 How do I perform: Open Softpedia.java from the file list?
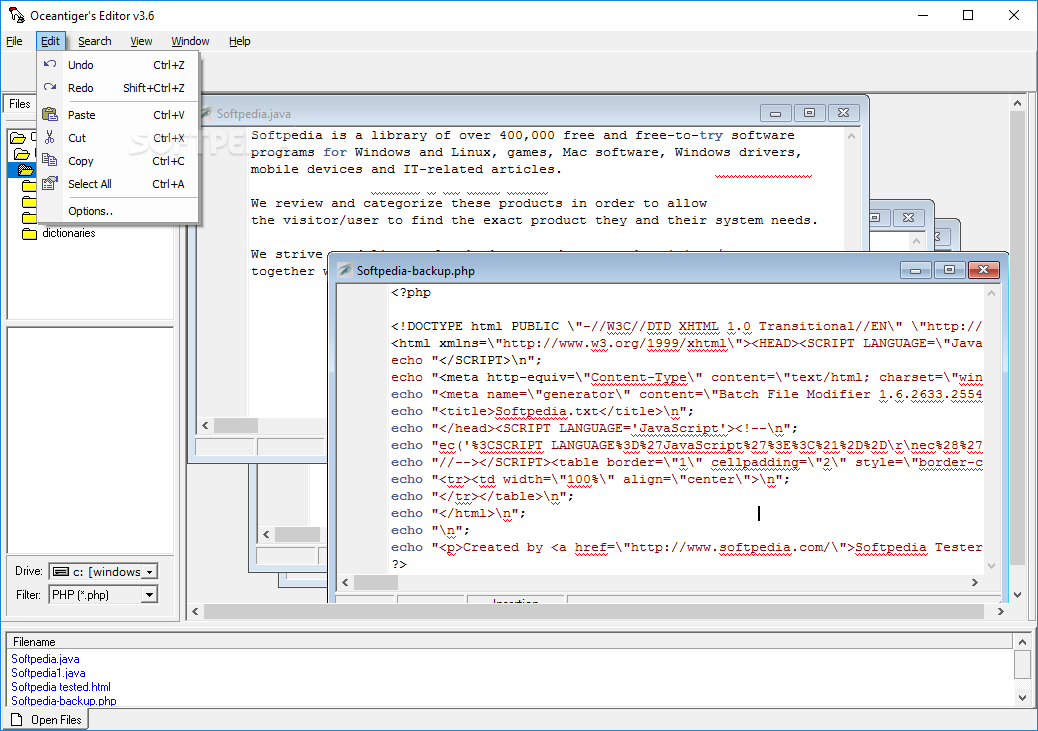(x=45, y=659)
